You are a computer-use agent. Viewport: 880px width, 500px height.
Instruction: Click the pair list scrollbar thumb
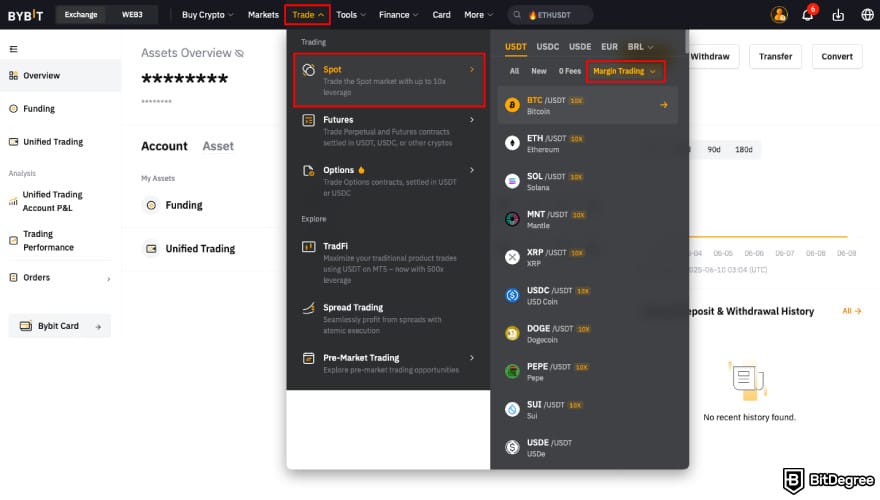tap(686, 42)
